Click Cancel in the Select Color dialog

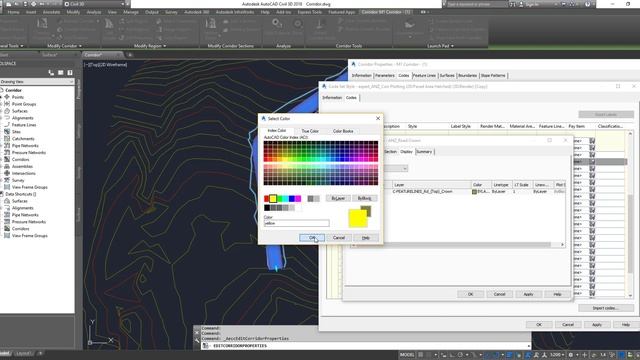pos(339,238)
